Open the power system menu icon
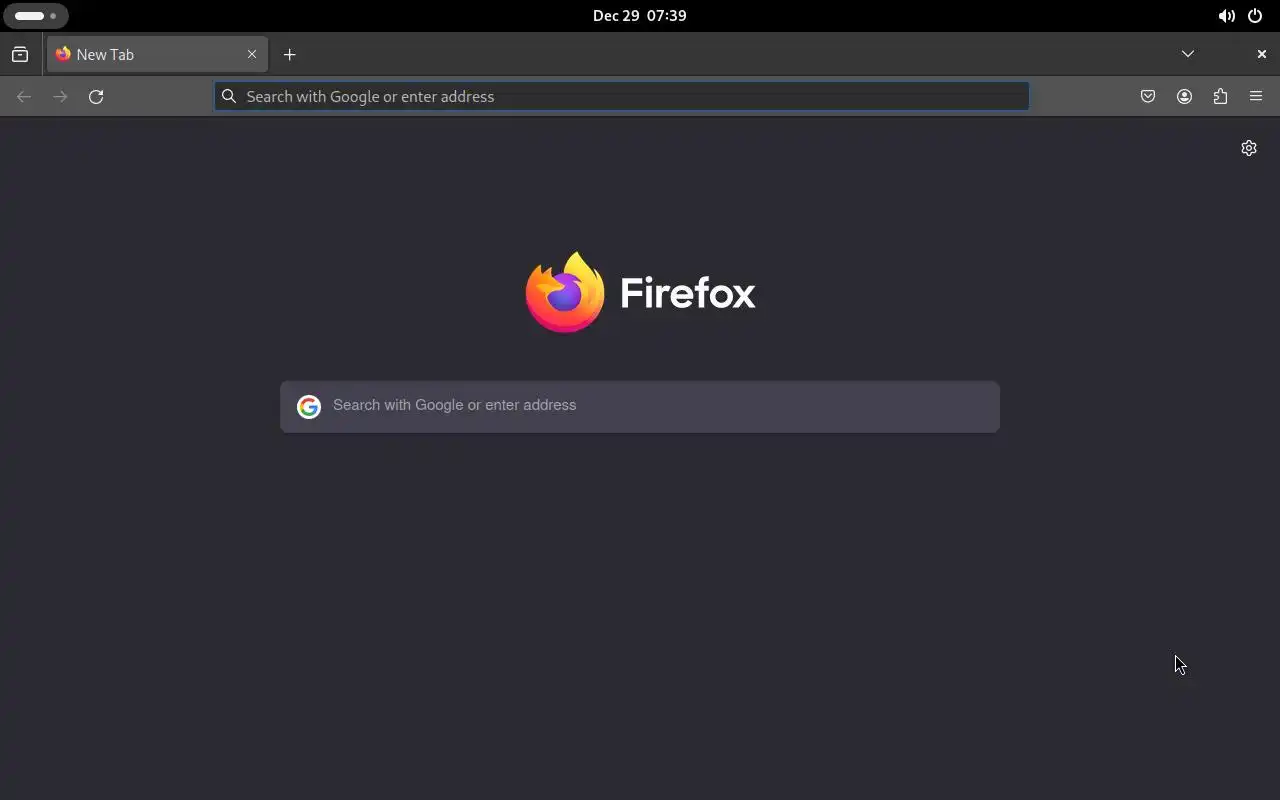This screenshot has height=800, width=1280. [1255, 16]
